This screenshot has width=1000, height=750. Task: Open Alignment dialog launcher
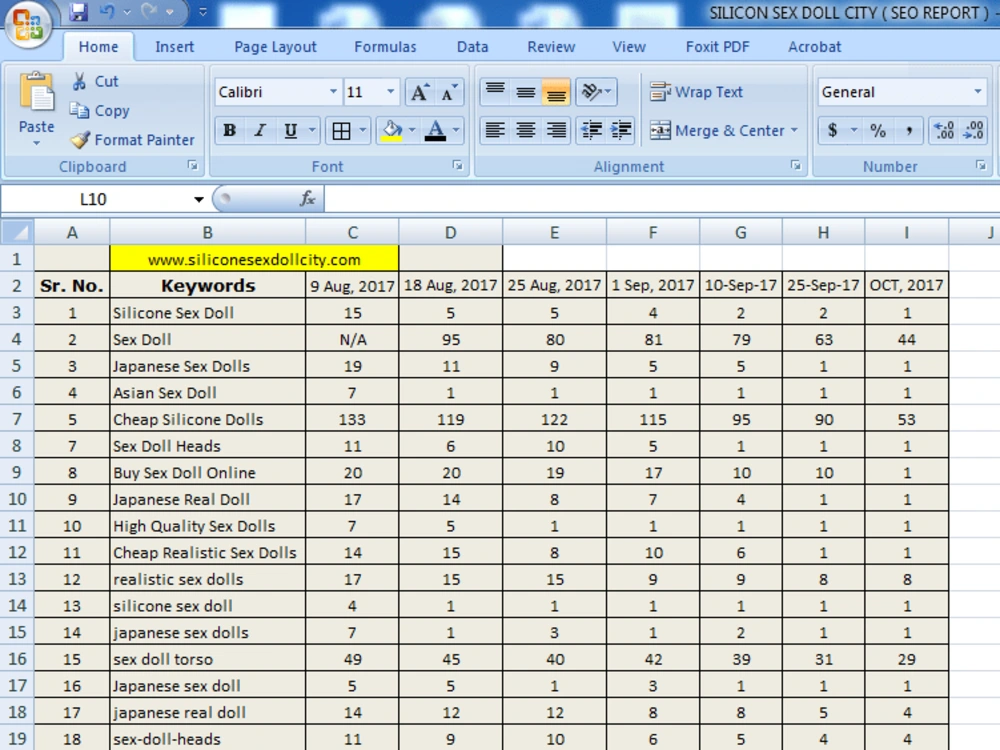(x=795, y=166)
